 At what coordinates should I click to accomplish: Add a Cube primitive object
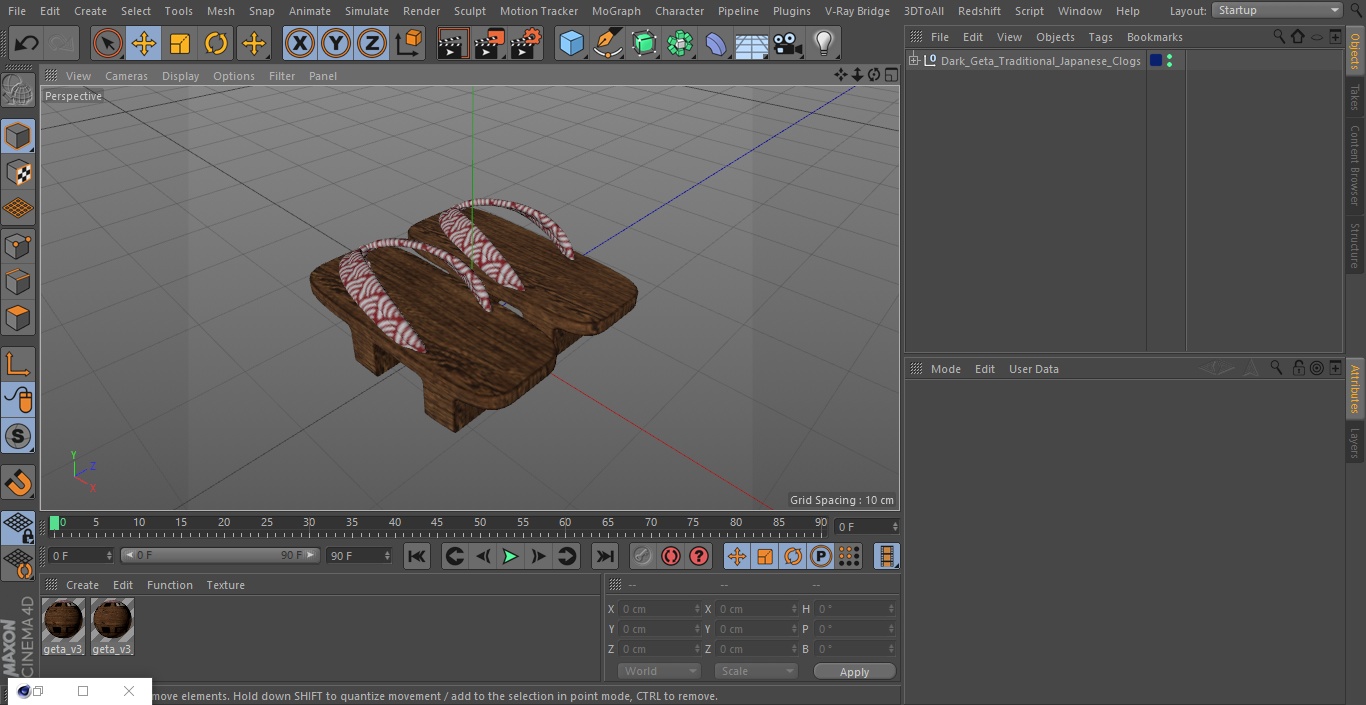572,43
